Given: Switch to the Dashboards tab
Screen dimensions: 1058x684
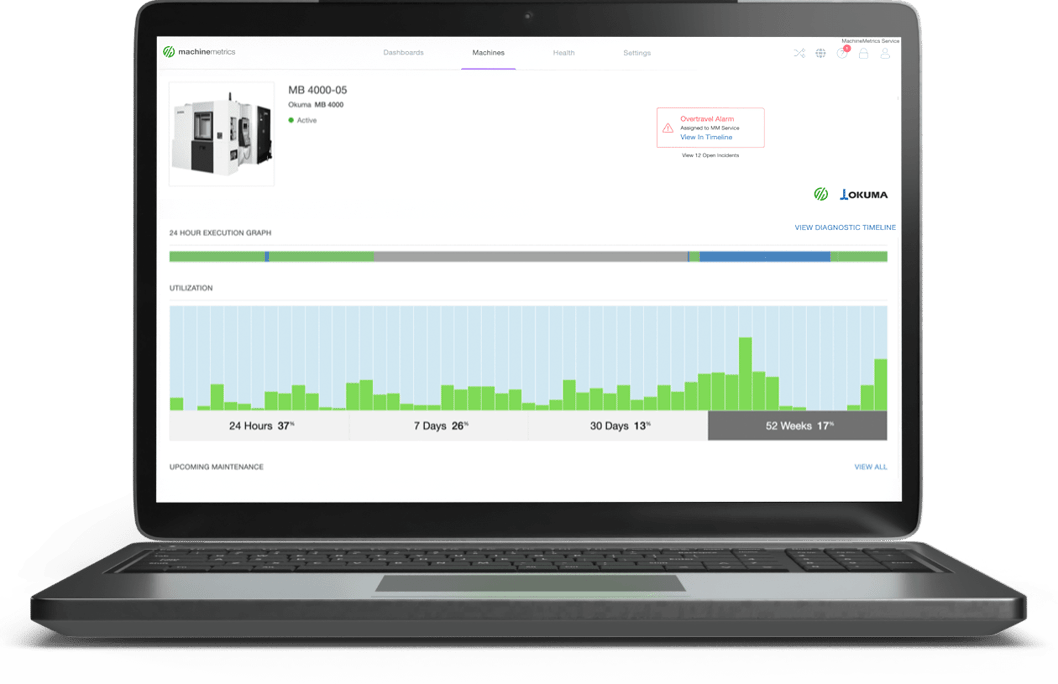Looking at the screenshot, I should pyautogui.click(x=403, y=52).
